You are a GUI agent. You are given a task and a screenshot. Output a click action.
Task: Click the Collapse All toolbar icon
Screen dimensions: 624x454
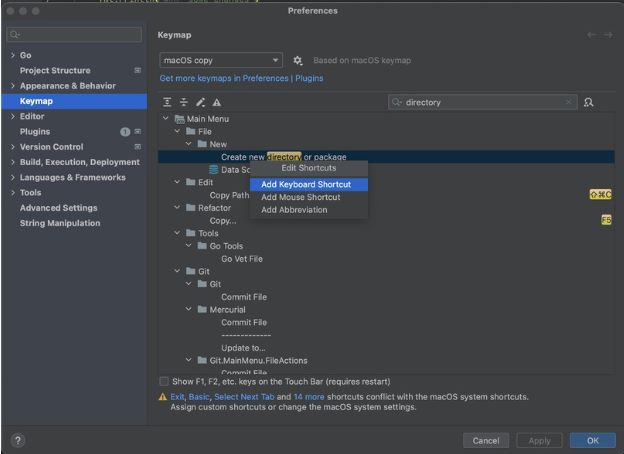(x=184, y=102)
